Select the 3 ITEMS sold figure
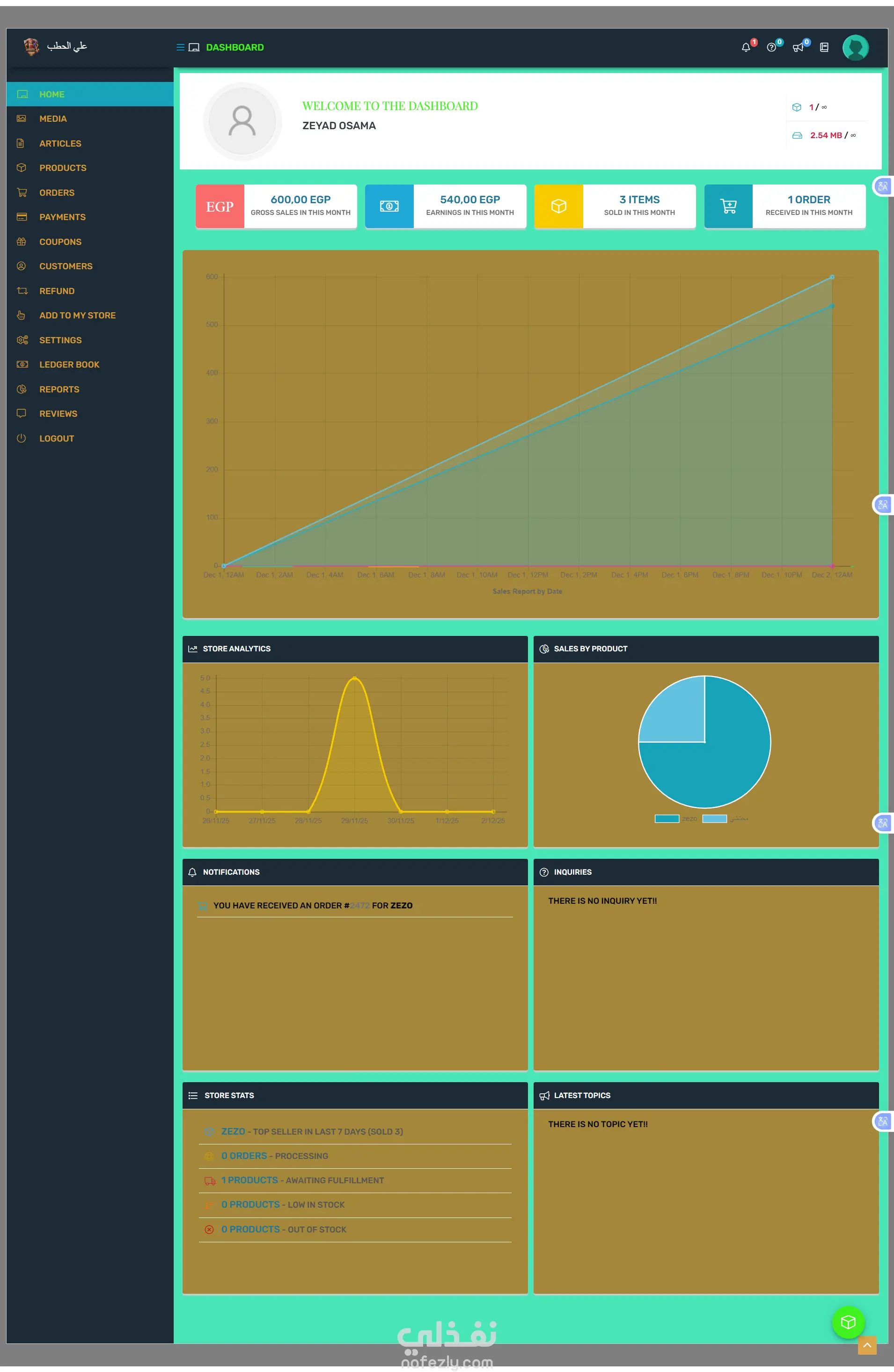The height and width of the screenshot is (1372, 894). pos(639,199)
